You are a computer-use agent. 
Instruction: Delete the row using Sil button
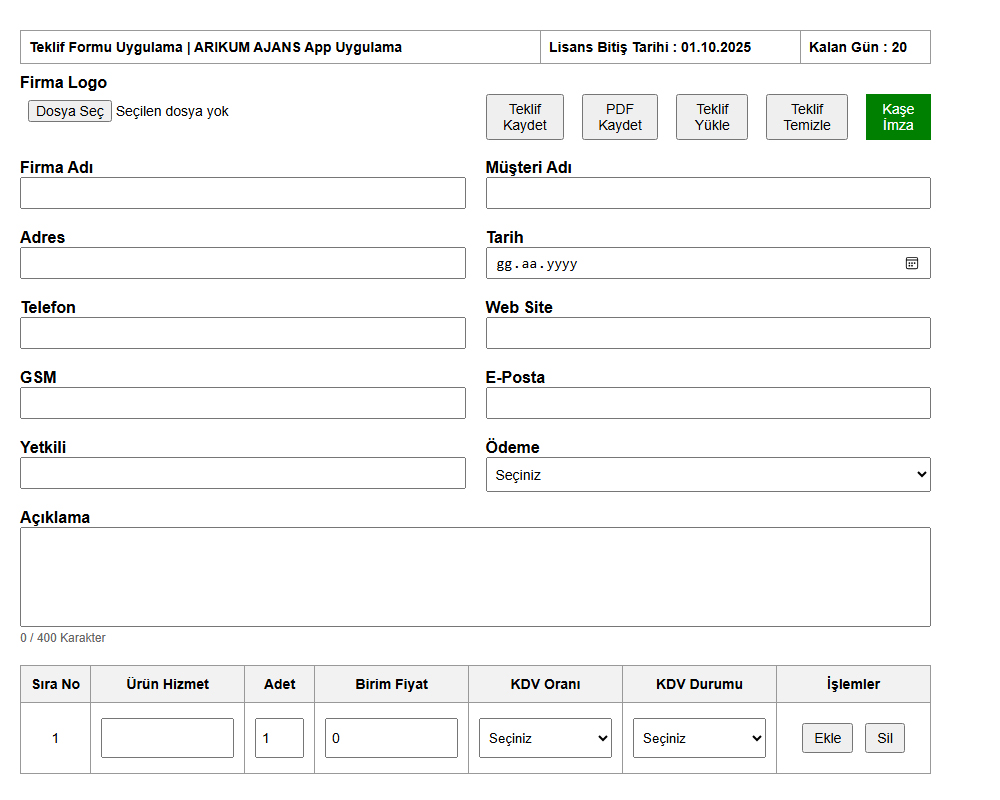(x=884, y=738)
